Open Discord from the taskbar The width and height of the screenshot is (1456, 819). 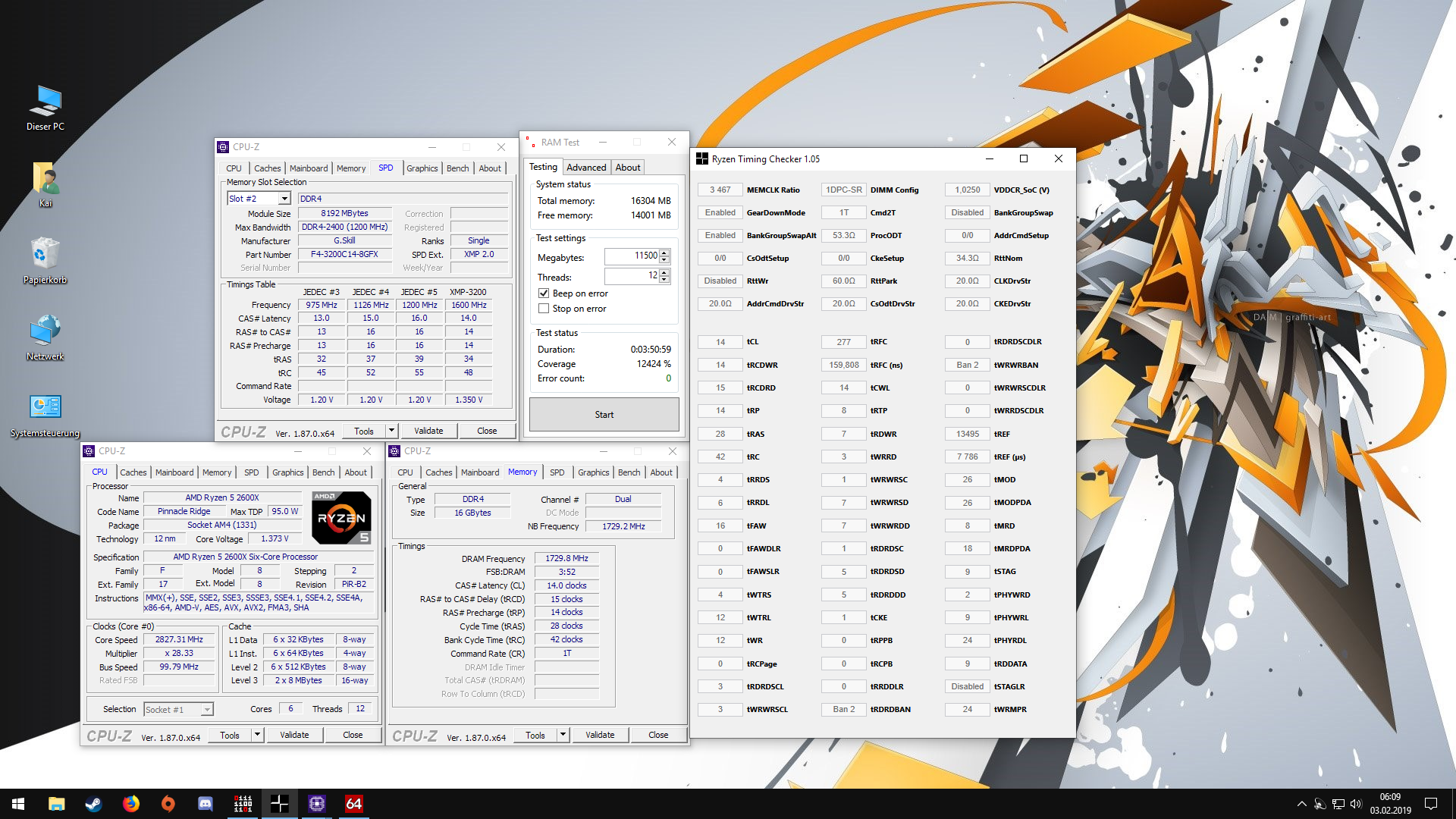(x=205, y=804)
